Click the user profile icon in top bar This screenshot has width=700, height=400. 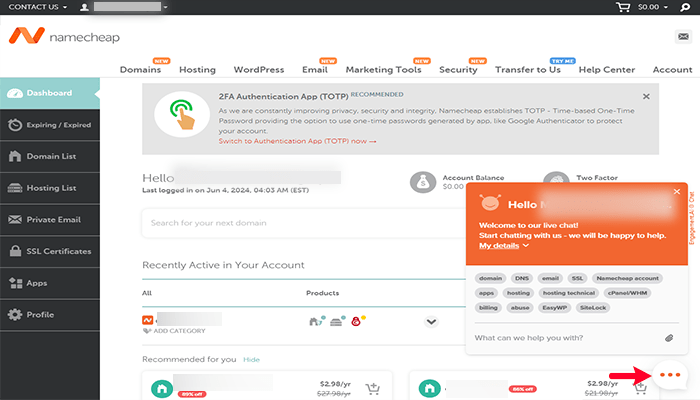(x=84, y=7)
